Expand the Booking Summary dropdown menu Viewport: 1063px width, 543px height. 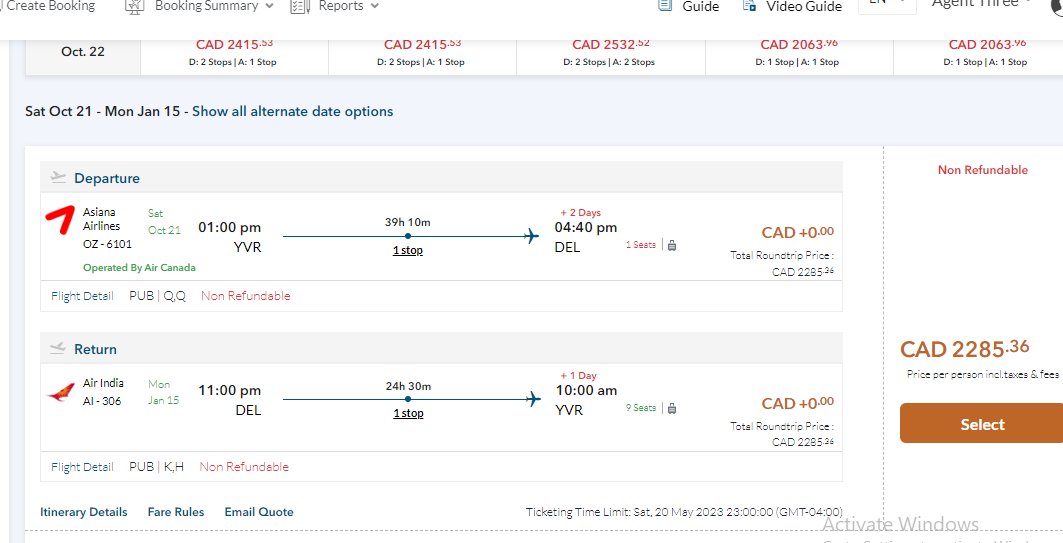coord(269,6)
